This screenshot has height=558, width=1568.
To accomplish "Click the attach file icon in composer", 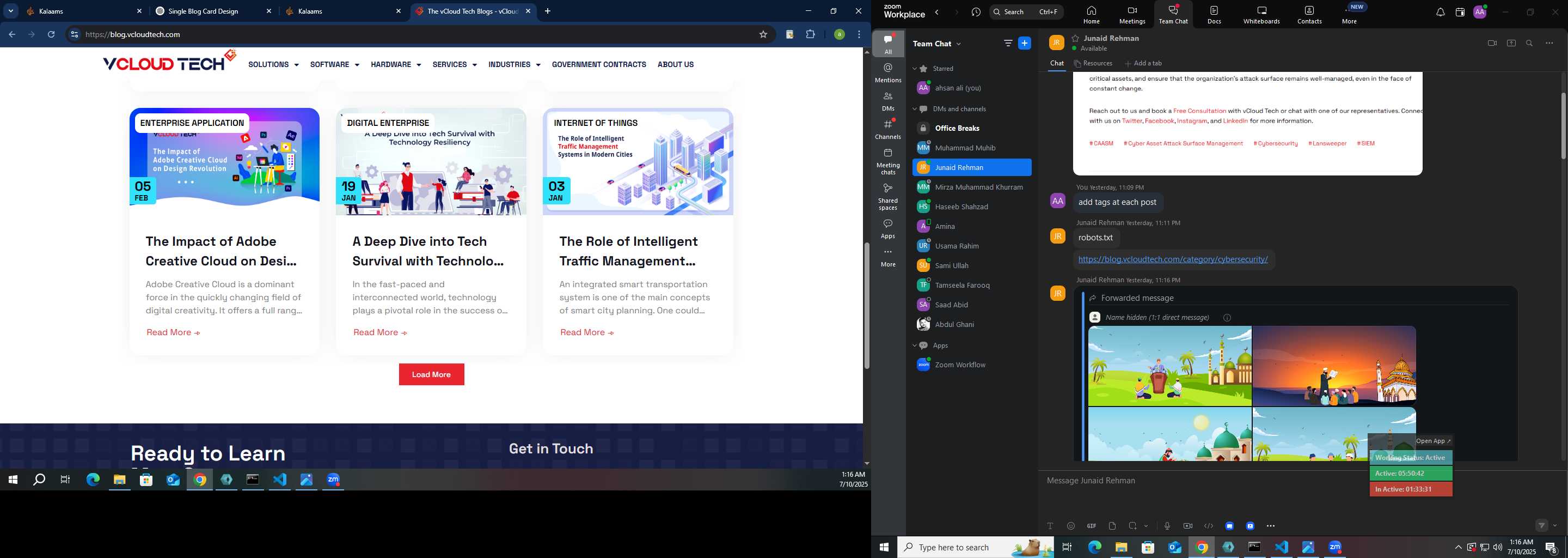I will (x=1112, y=526).
